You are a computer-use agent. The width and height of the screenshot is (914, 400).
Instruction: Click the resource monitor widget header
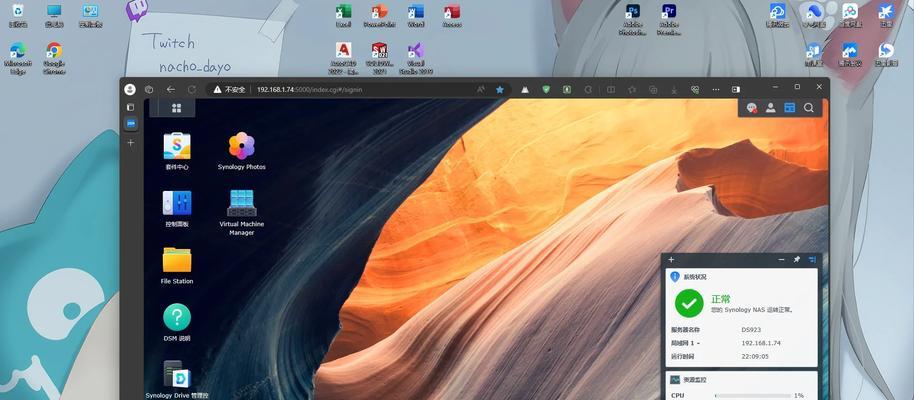(742, 379)
